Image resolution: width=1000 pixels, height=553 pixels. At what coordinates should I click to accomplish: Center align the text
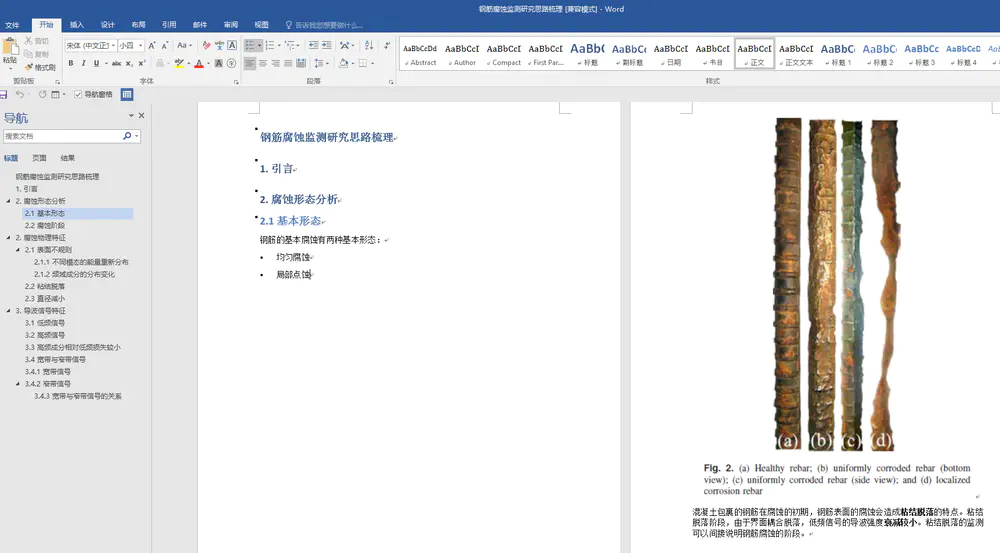pyautogui.click(x=262, y=63)
